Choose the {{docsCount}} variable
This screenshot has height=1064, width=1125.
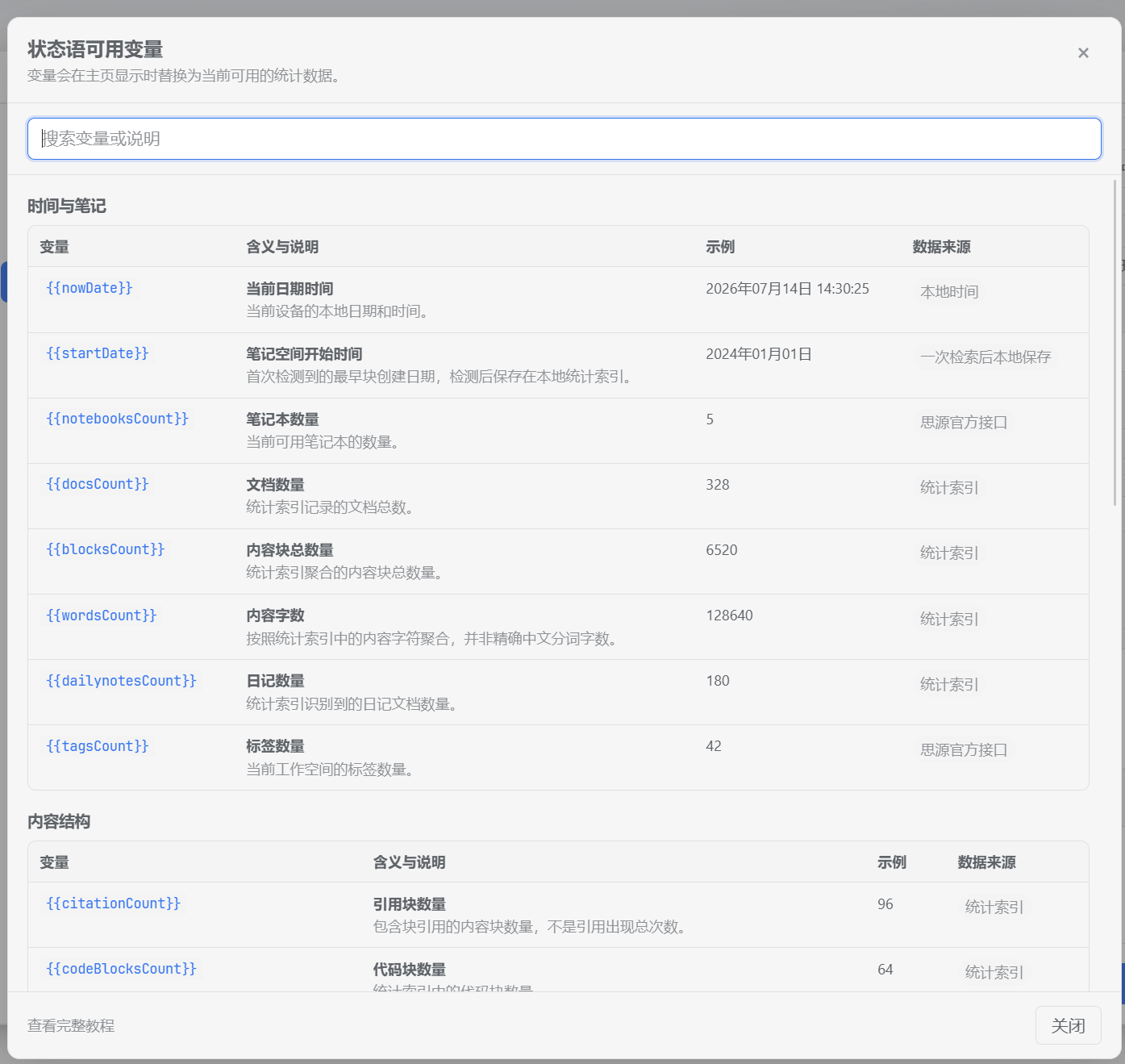[x=98, y=484]
